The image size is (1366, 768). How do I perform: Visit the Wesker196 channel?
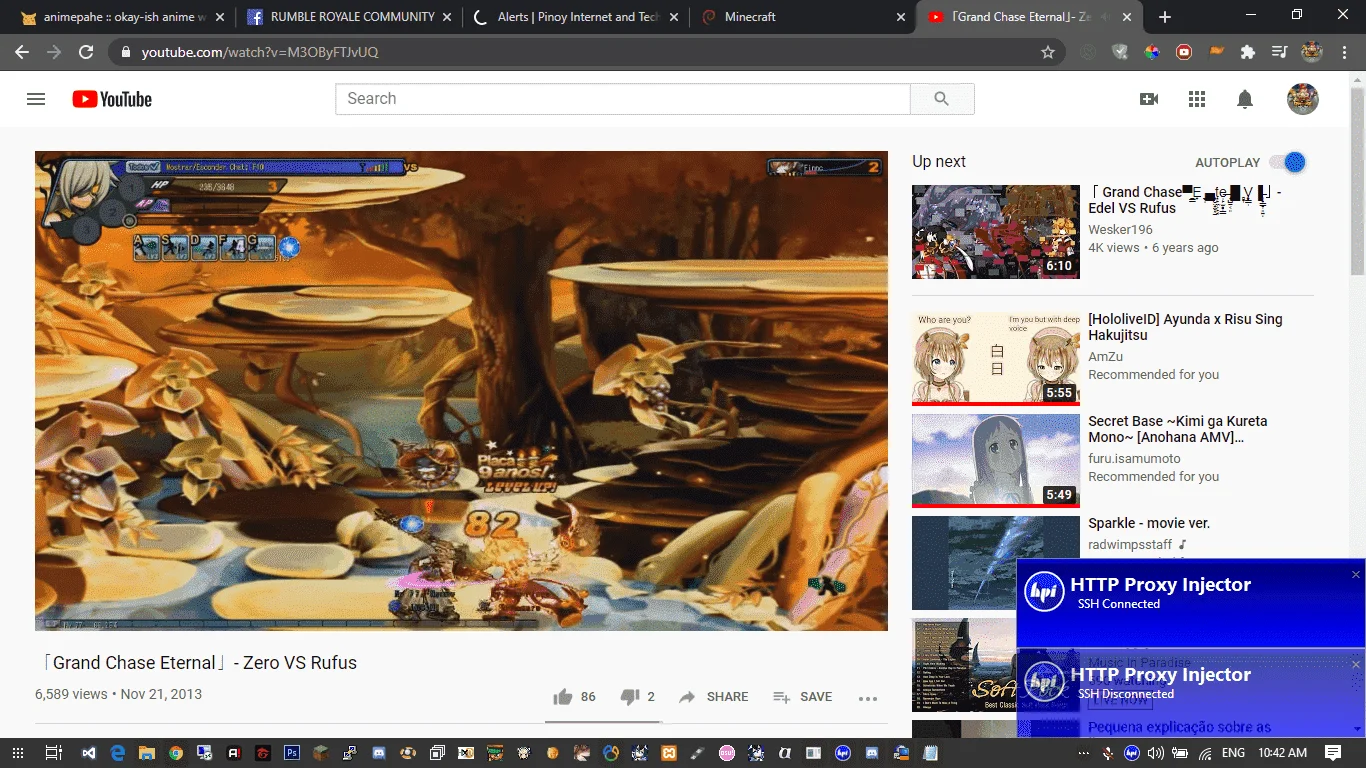coord(1120,230)
